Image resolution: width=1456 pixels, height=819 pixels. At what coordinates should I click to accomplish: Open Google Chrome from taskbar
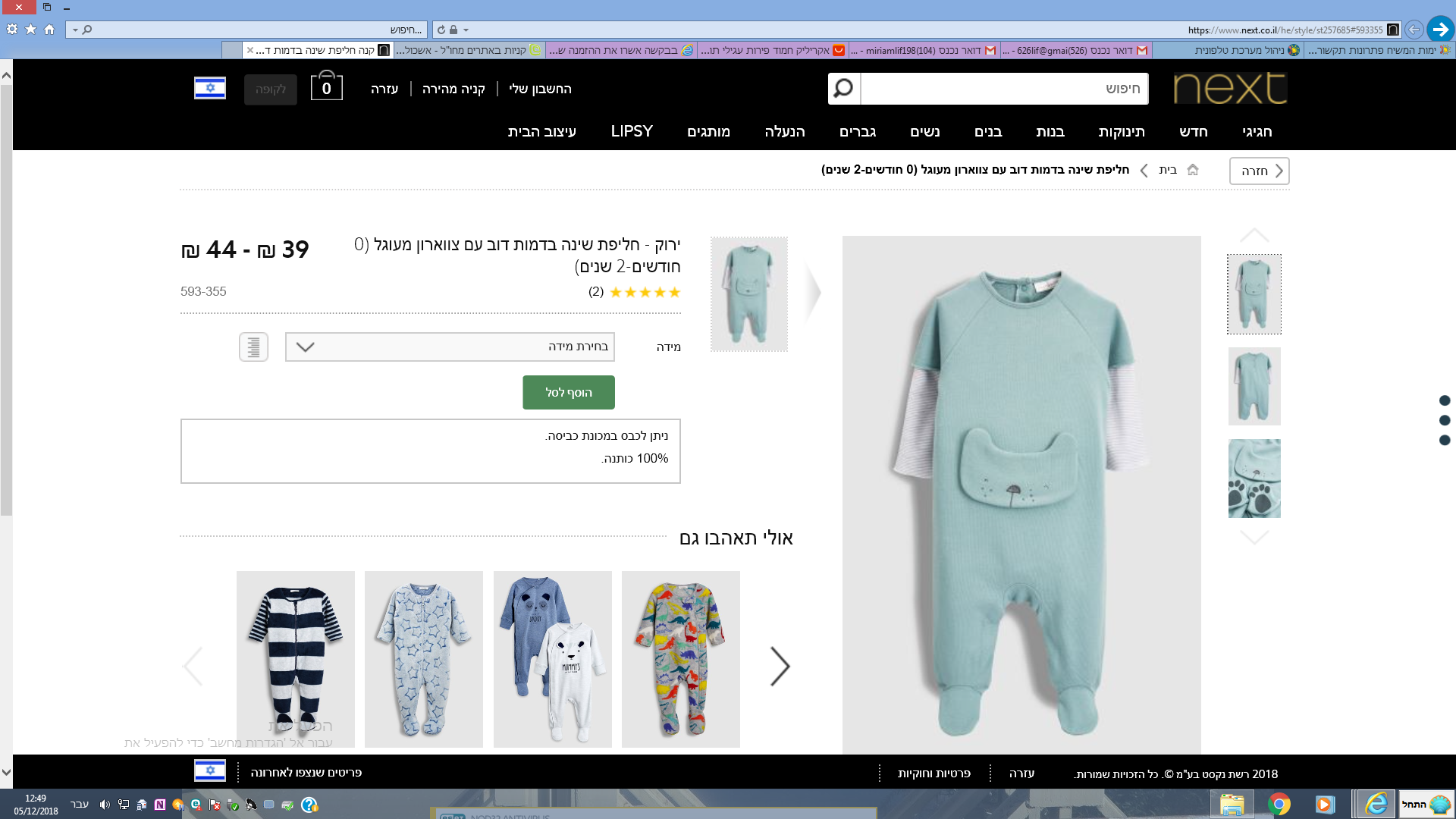pos(1279,804)
